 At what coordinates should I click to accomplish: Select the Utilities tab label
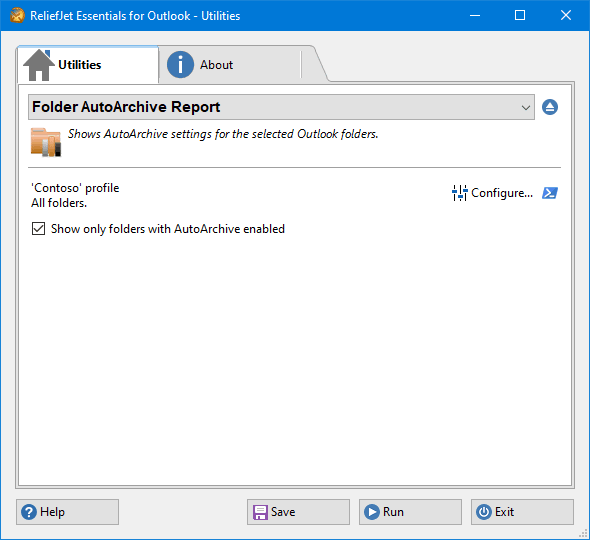pos(80,65)
